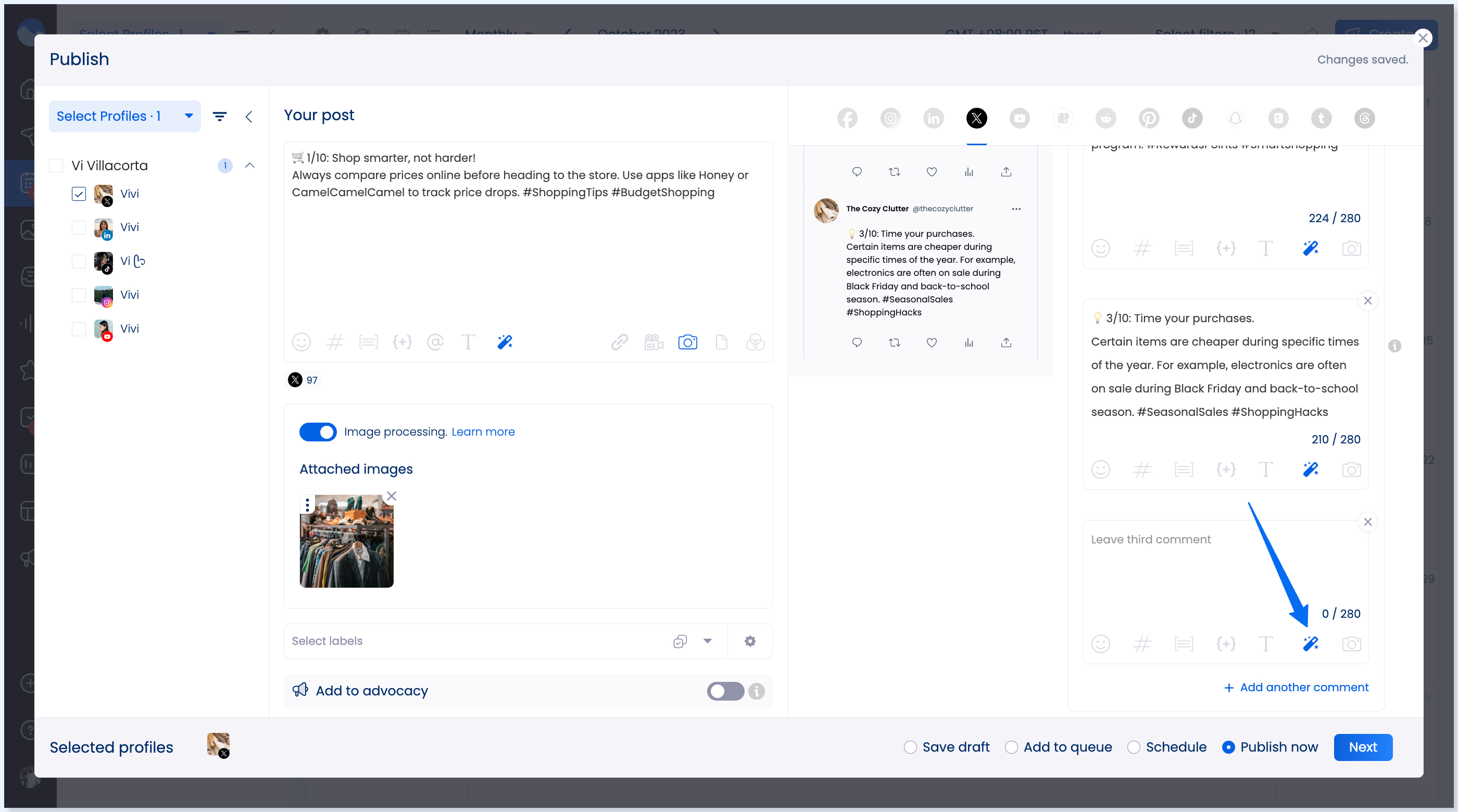Click the Leave third comment field
Screen dimensions: 1458x812
pyautogui.click(x=1225, y=566)
